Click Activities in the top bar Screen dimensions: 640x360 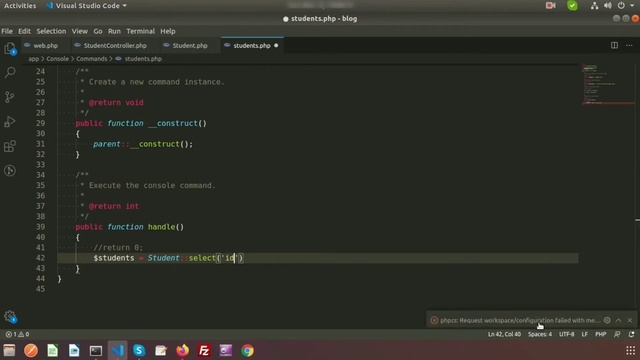(20, 6)
